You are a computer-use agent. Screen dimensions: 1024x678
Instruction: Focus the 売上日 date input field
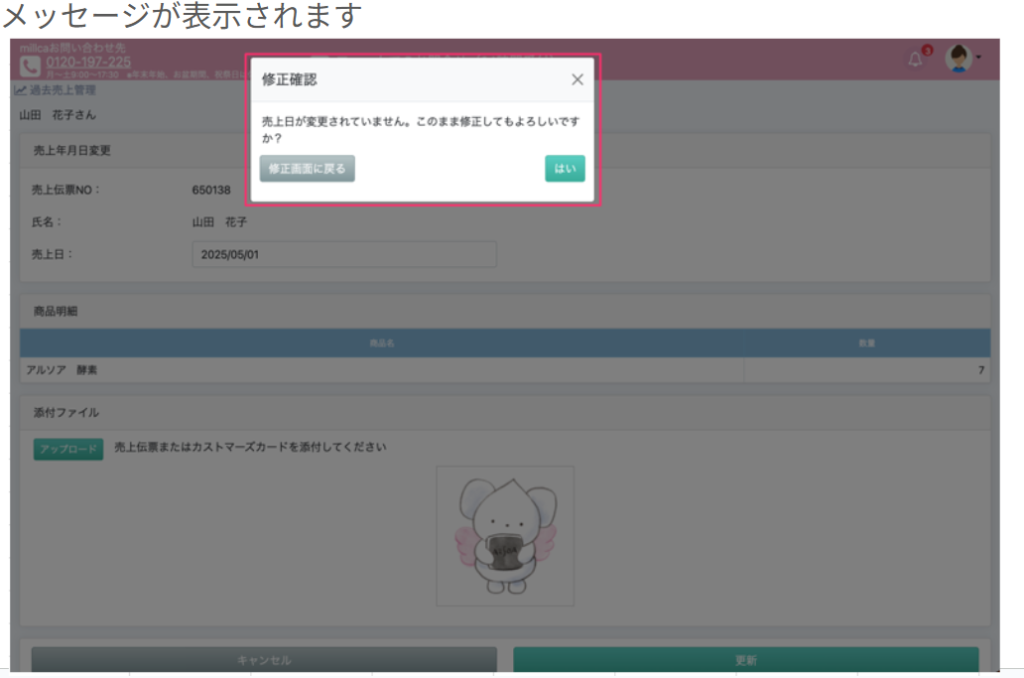click(343, 254)
